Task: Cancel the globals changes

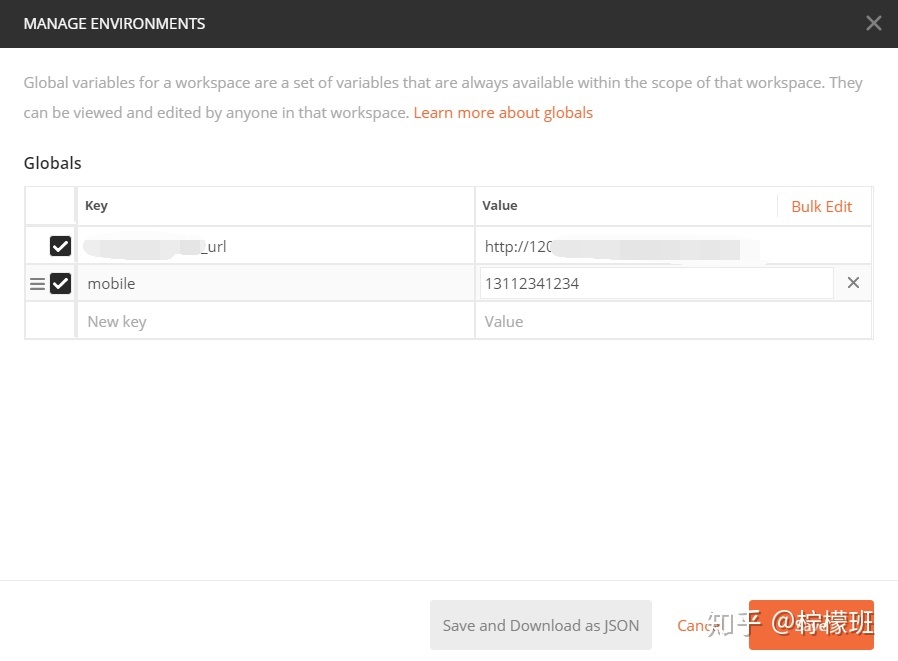Action: (x=699, y=625)
